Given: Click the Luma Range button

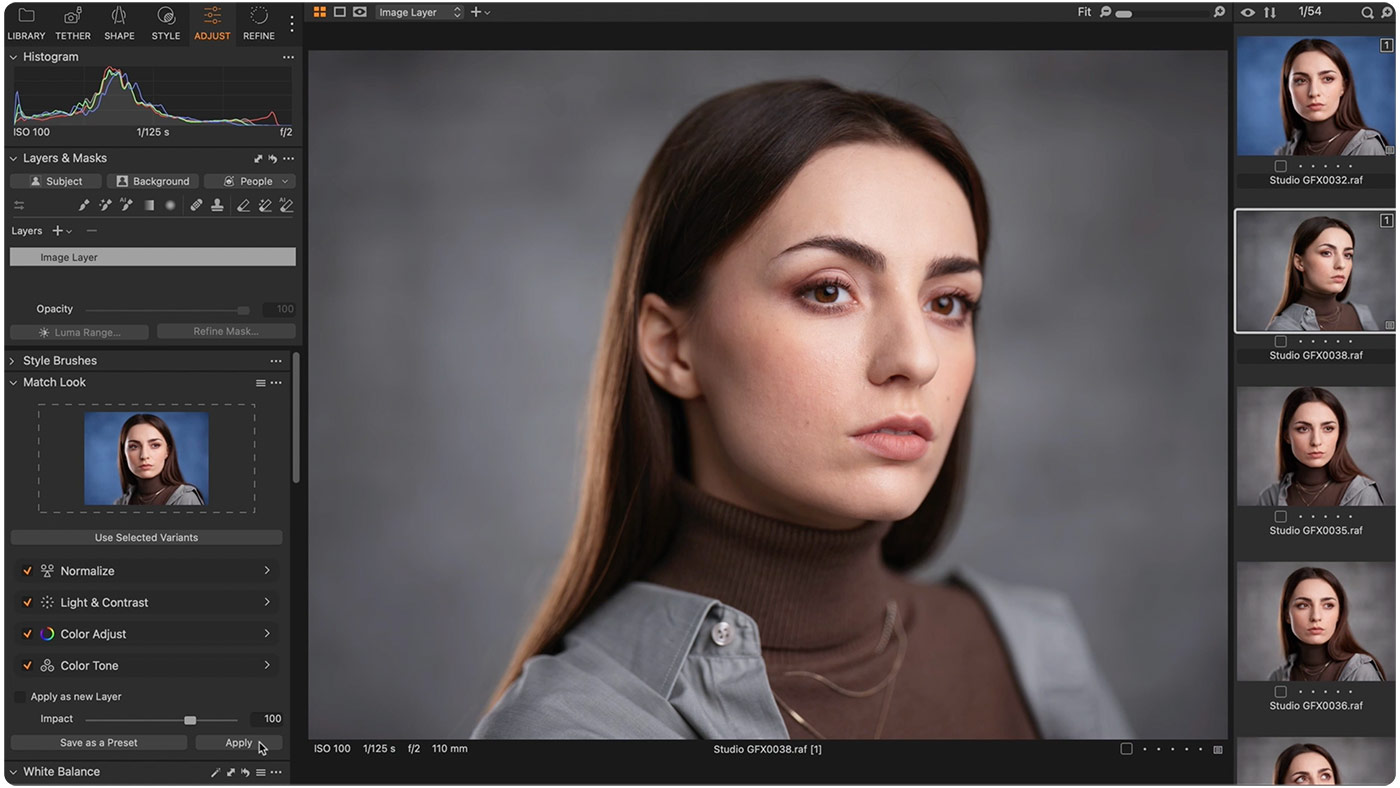Looking at the screenshot, I should tap(80, 332).
